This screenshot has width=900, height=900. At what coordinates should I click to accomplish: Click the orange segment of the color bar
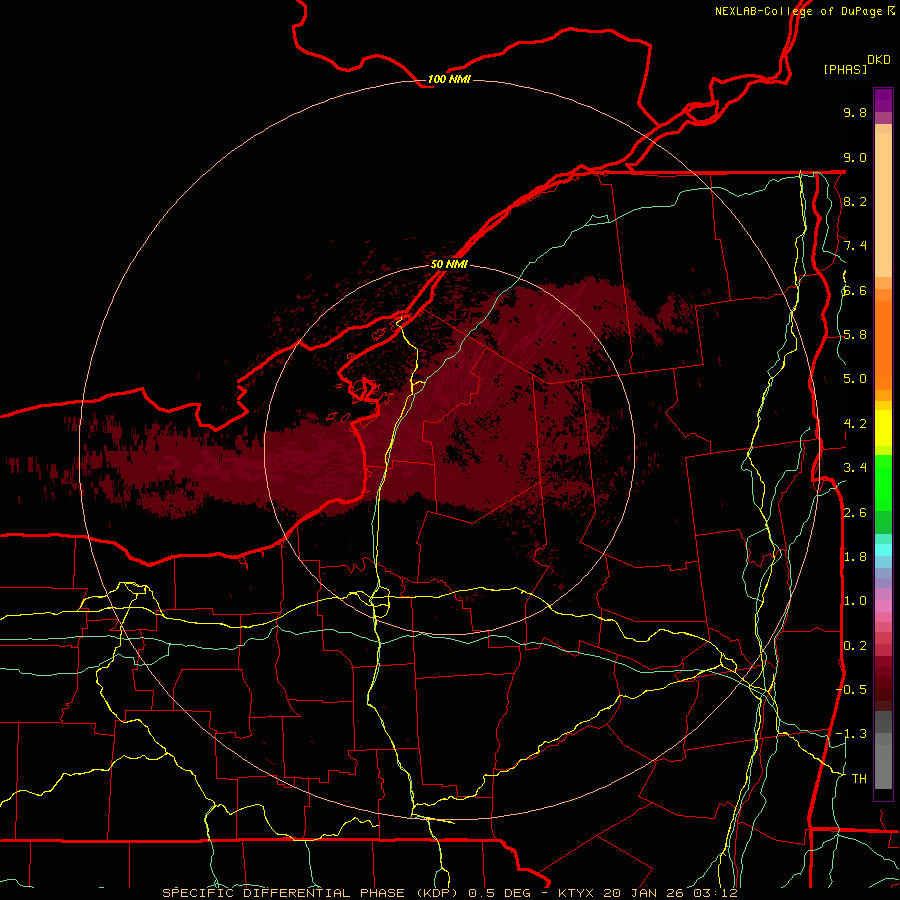tap(883, 345)
